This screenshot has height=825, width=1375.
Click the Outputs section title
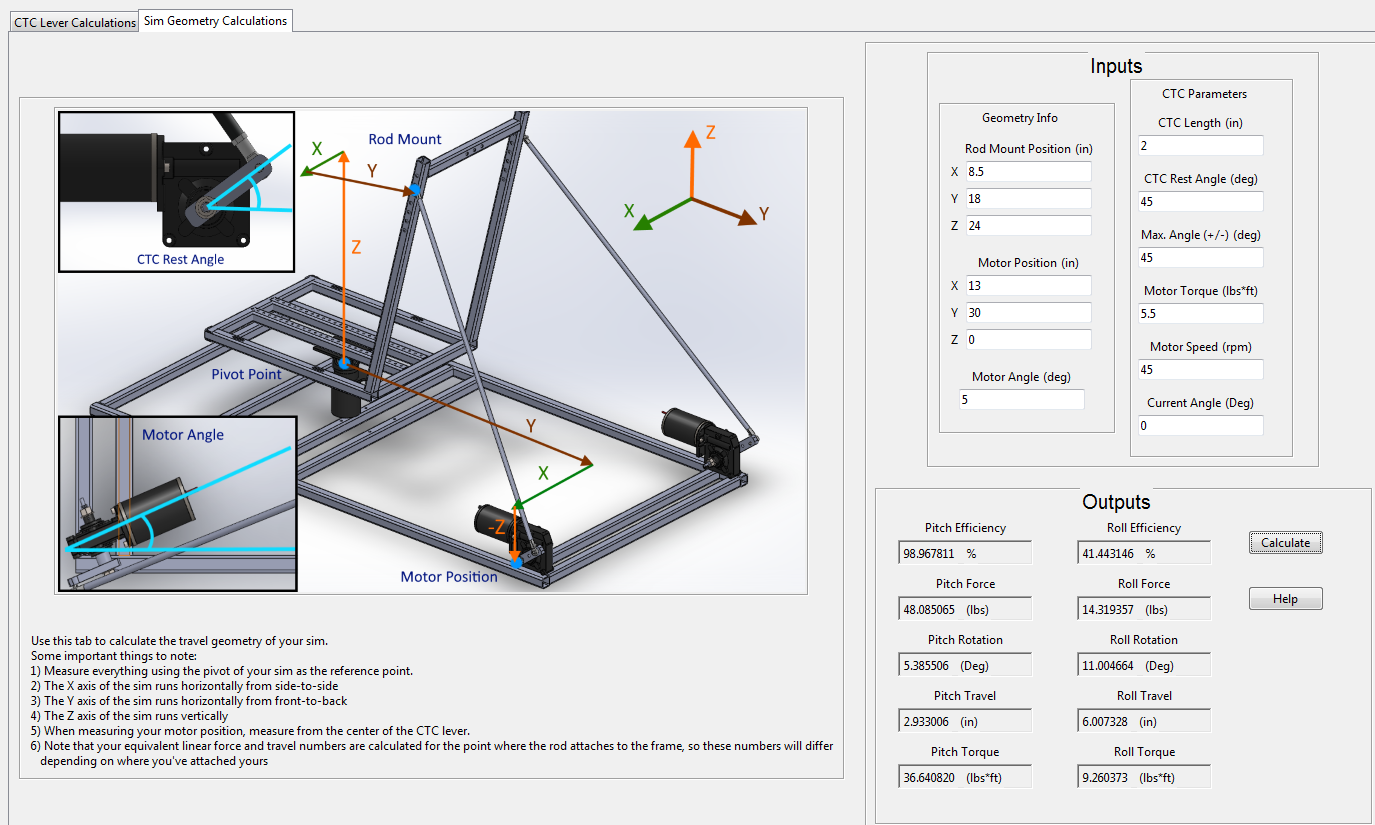1116,502
